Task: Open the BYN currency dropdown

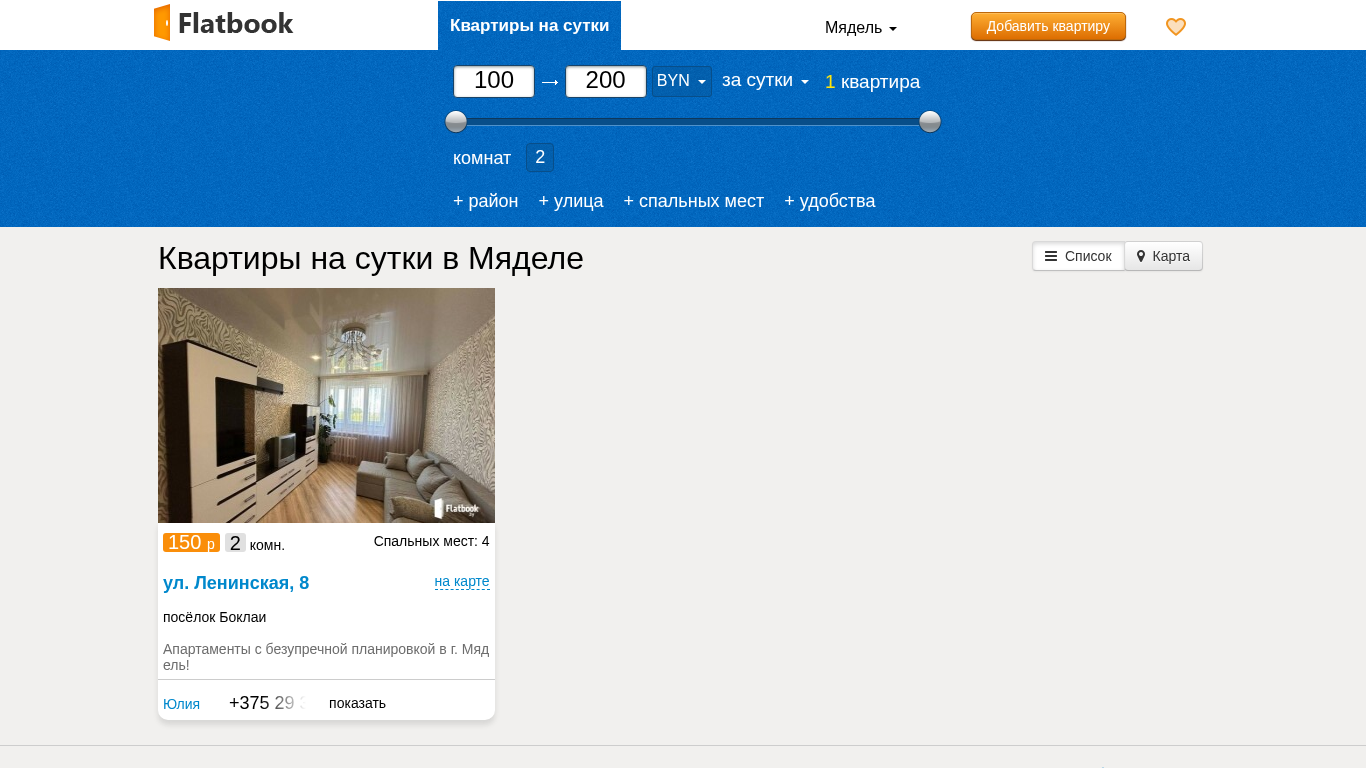Action: tap(681, 81)
